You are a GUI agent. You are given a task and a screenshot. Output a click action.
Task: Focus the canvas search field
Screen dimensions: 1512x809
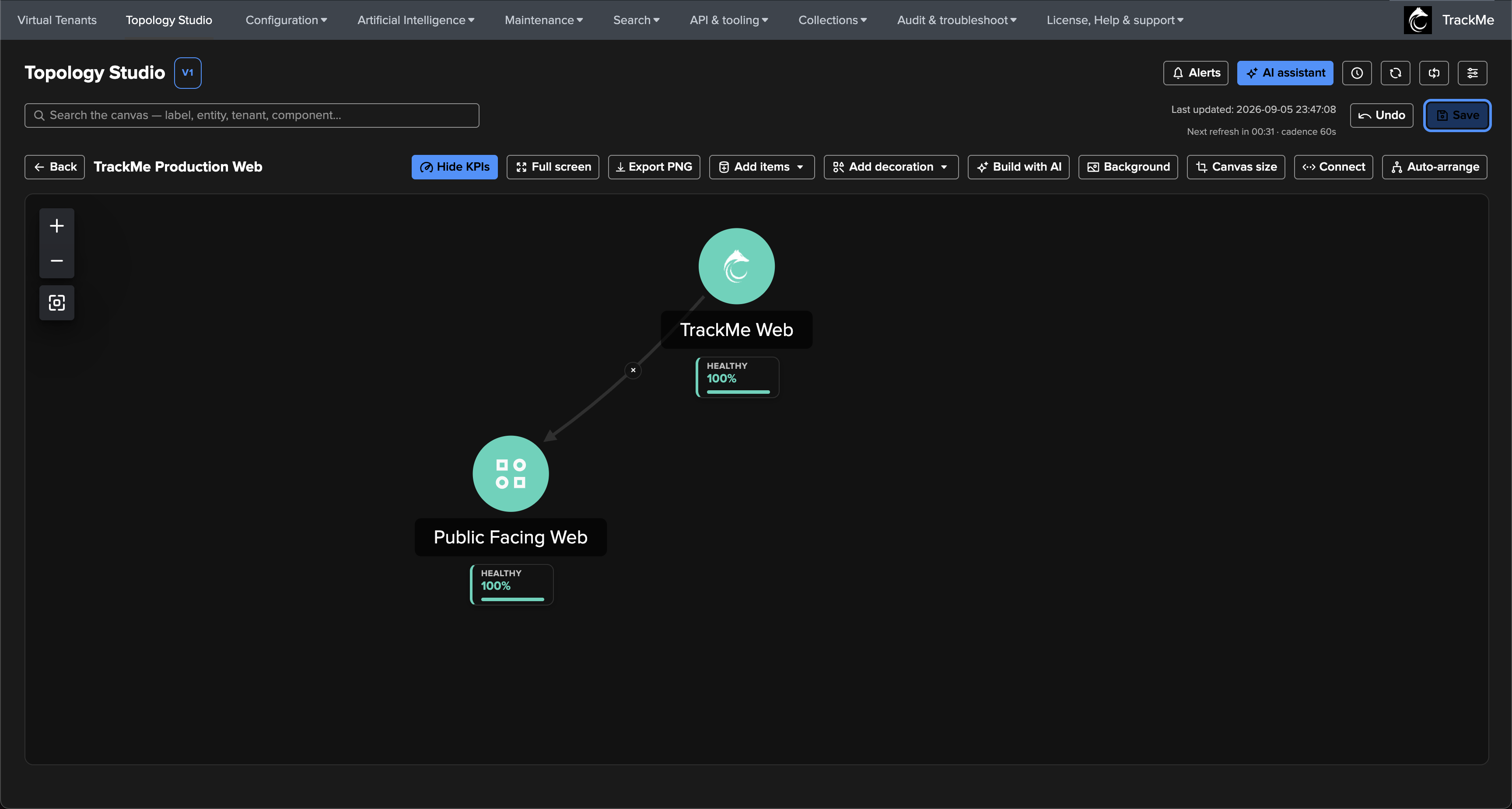252,115
